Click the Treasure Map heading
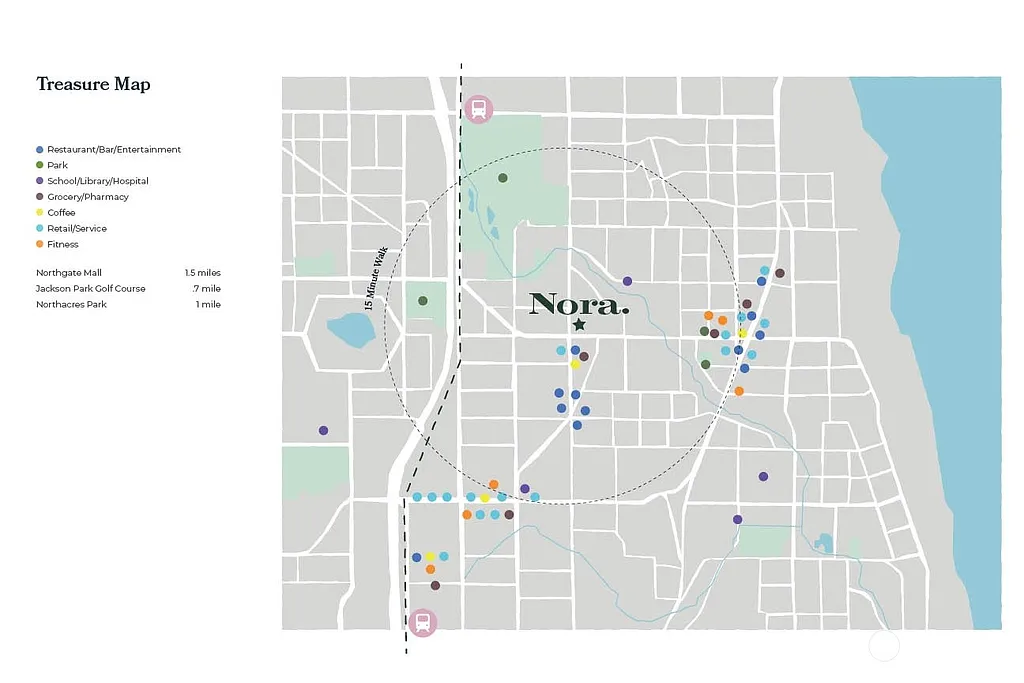Viewport: 1024px width, 683px height. pyautogui.click(x=93, y=84)
